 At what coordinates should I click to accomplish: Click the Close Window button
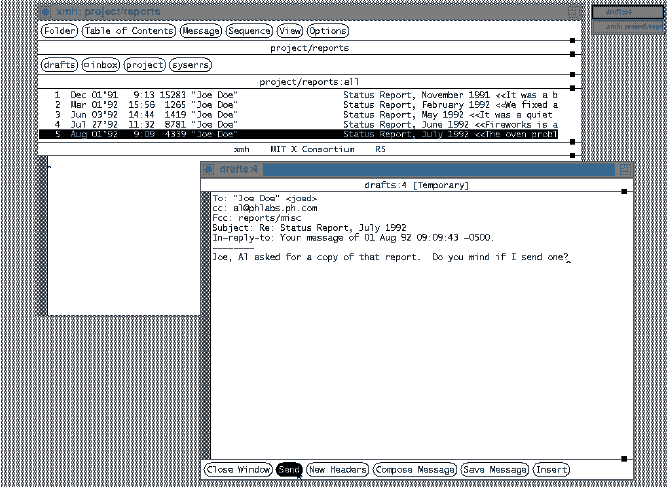(238, 470)
